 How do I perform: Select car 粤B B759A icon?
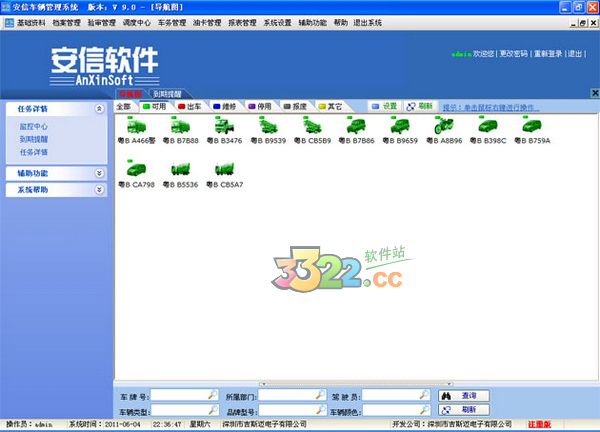point(532,126)
